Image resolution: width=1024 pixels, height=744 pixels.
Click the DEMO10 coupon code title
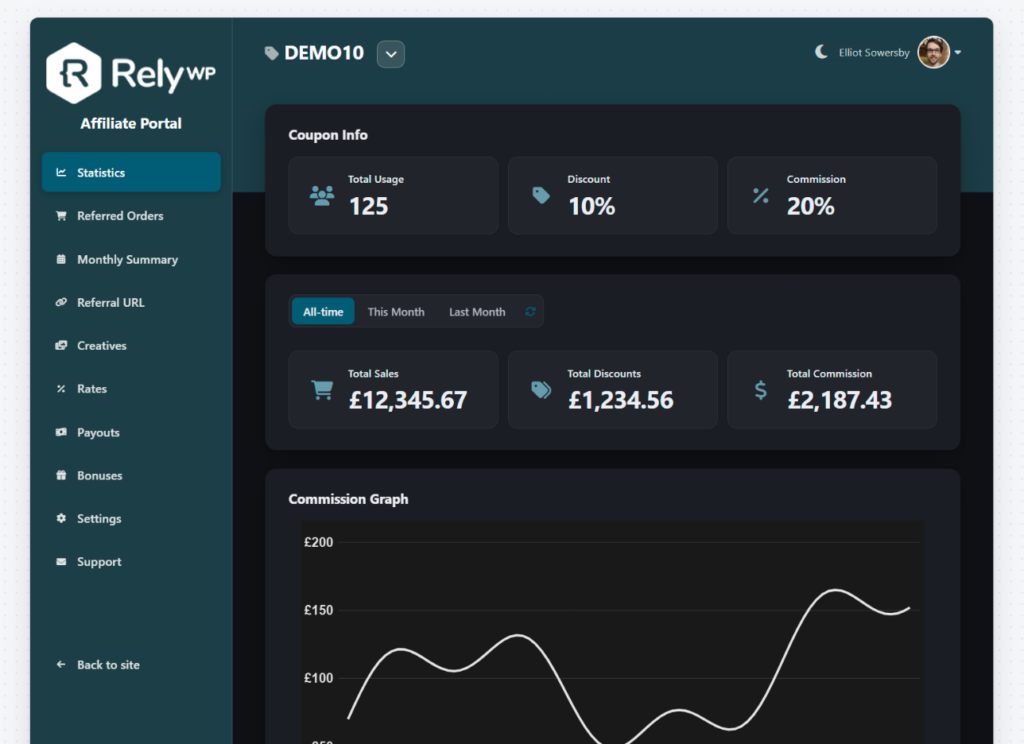(324, 53)
